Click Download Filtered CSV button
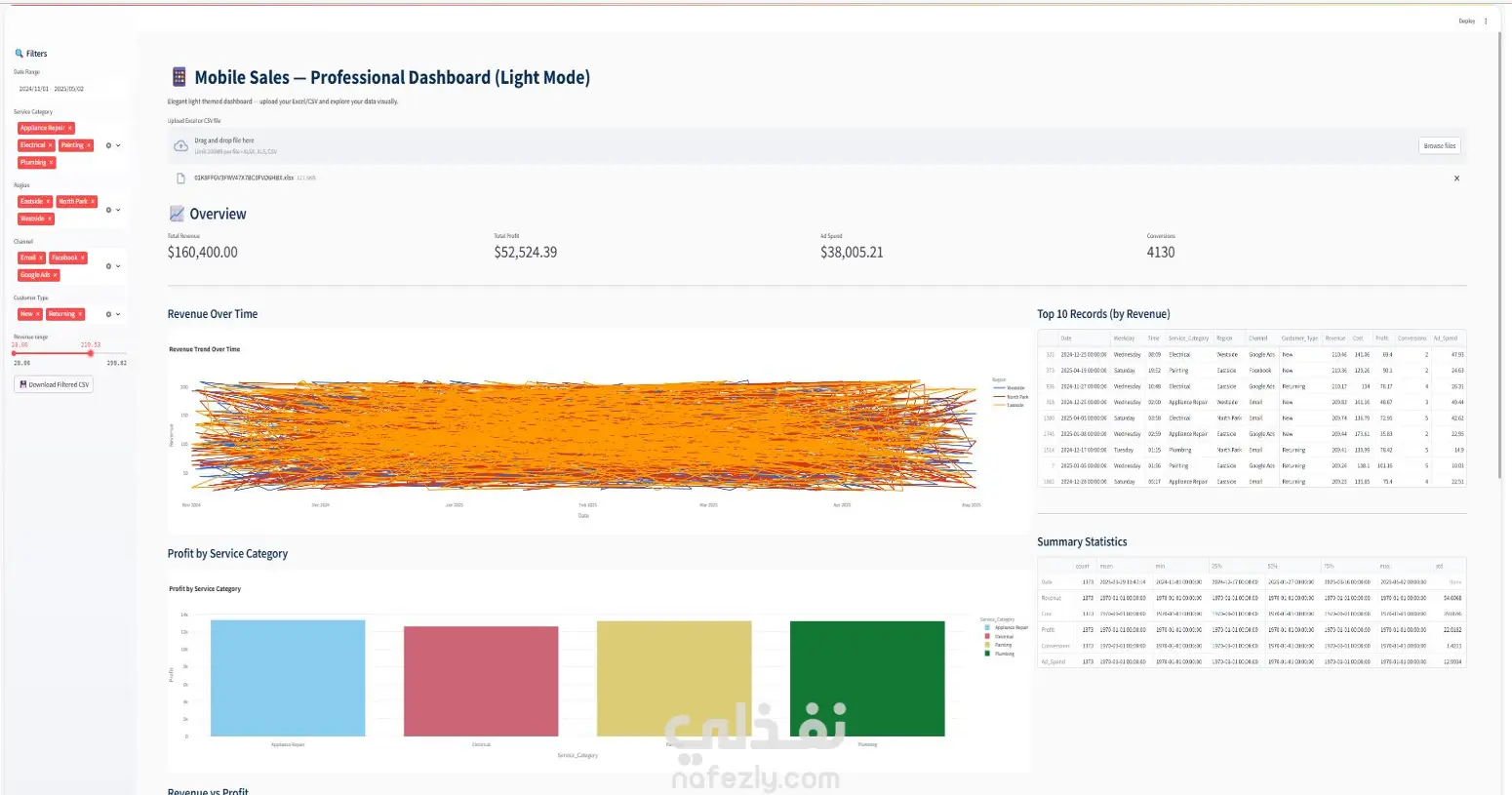The height and width of the screenshot is (795, 1512). pyautogui.click(x=54, y=384)
